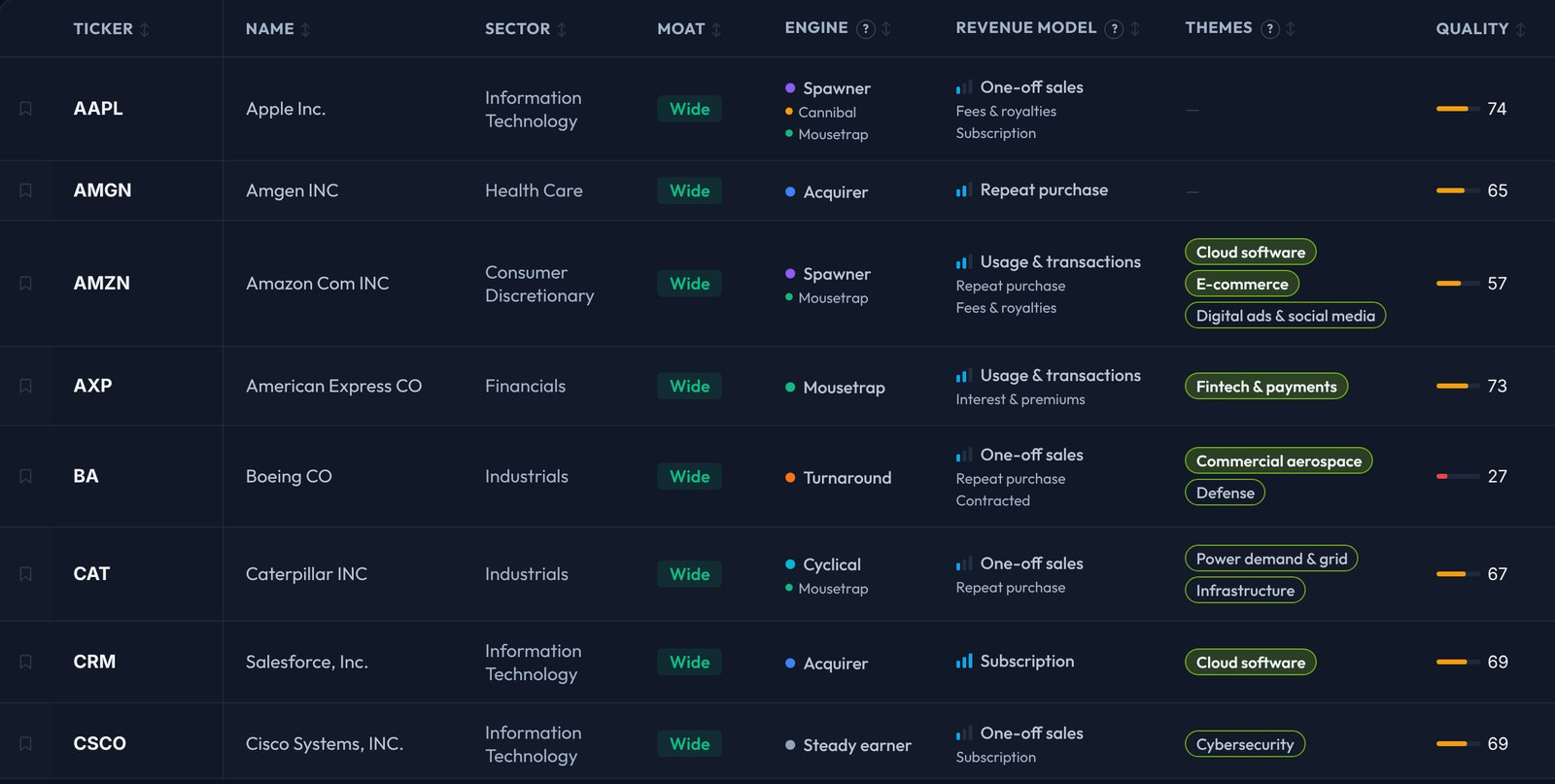Bookmark the AAPL row
The image size is (1555, 784).
tap(26, 109)
